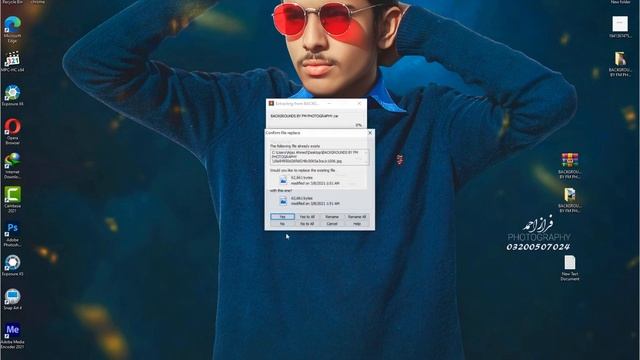Click the existing file path text box

coord(319,157)
